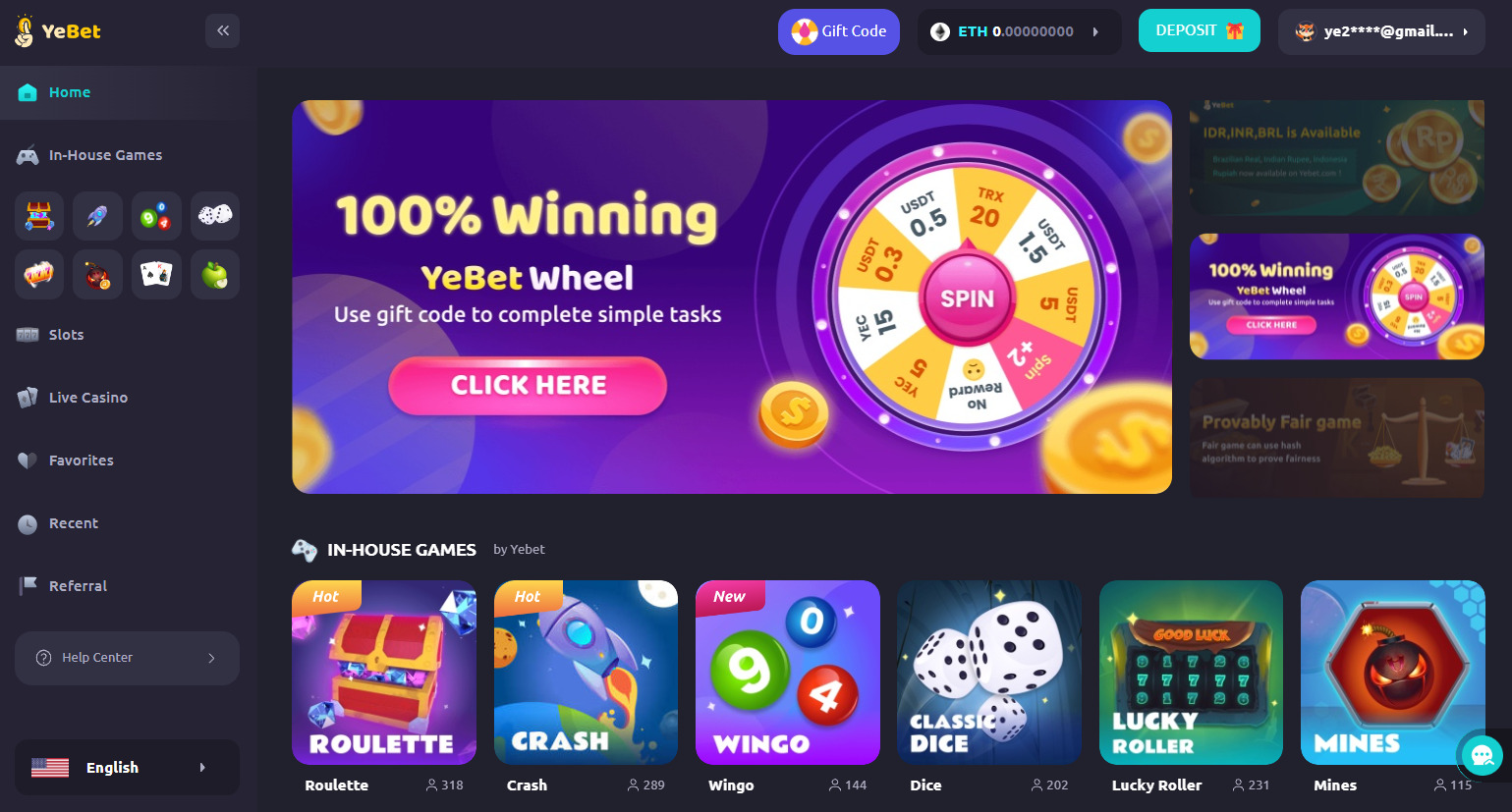
Task: Open the live chat support bubble
Action: pyautogui.click(x=1483, y=755)
